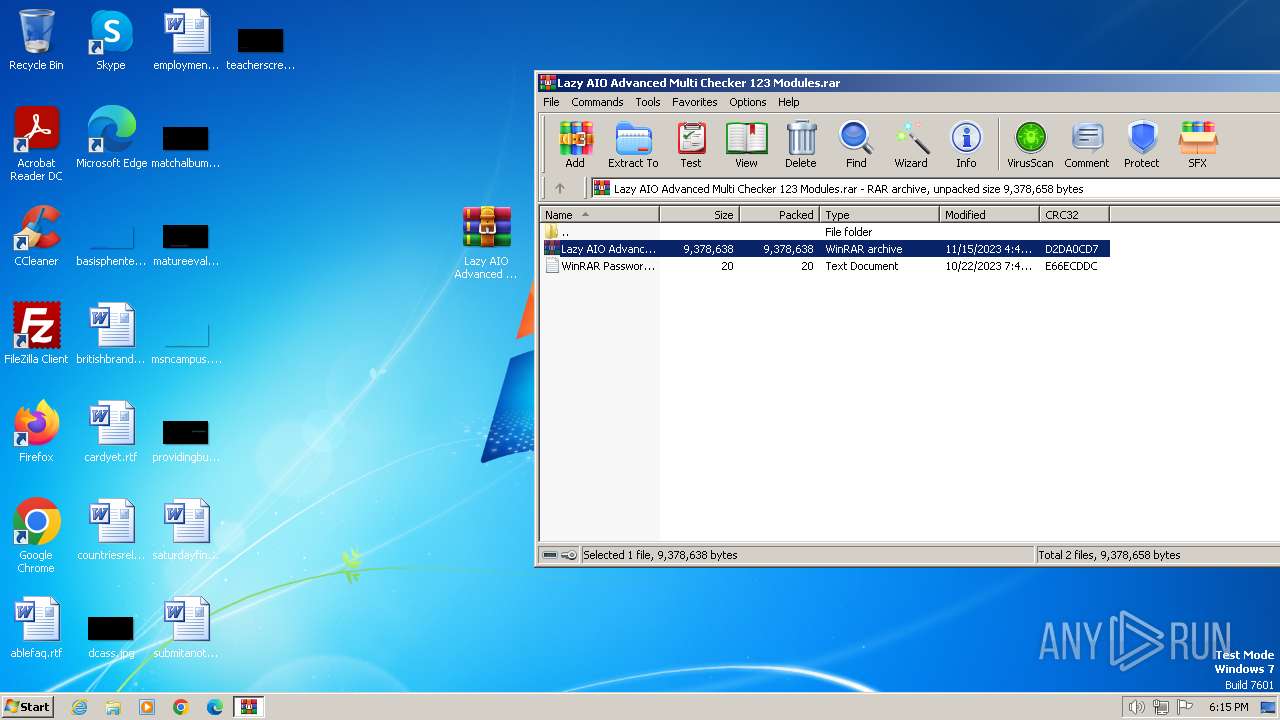The width and height of the screenshot is (1280, 720).
Task: Click the drive/key status bar icon
Action: tap(559, 555)
